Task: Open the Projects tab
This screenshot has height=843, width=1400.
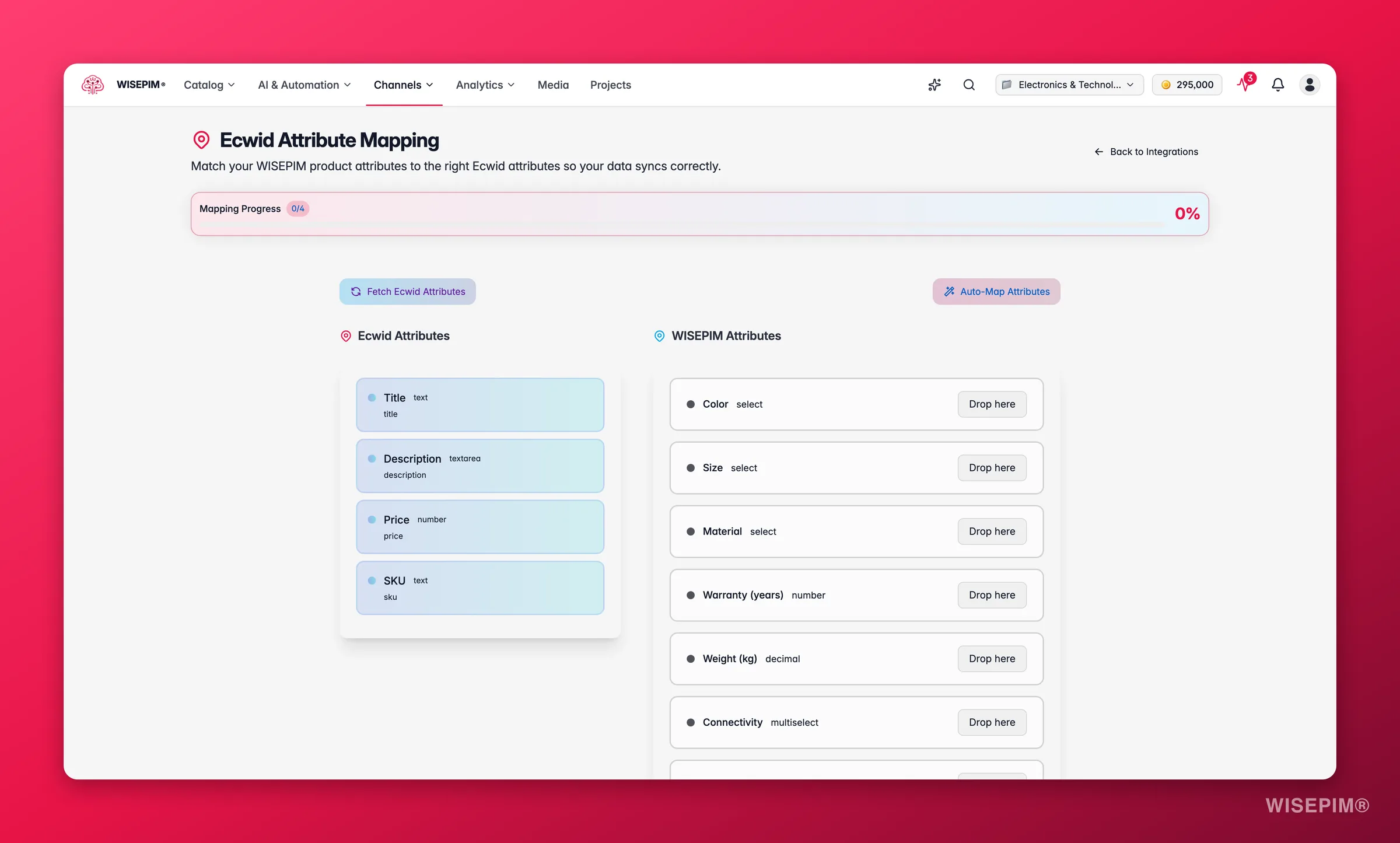Action: pyautogui.click(x=610, y=85)
